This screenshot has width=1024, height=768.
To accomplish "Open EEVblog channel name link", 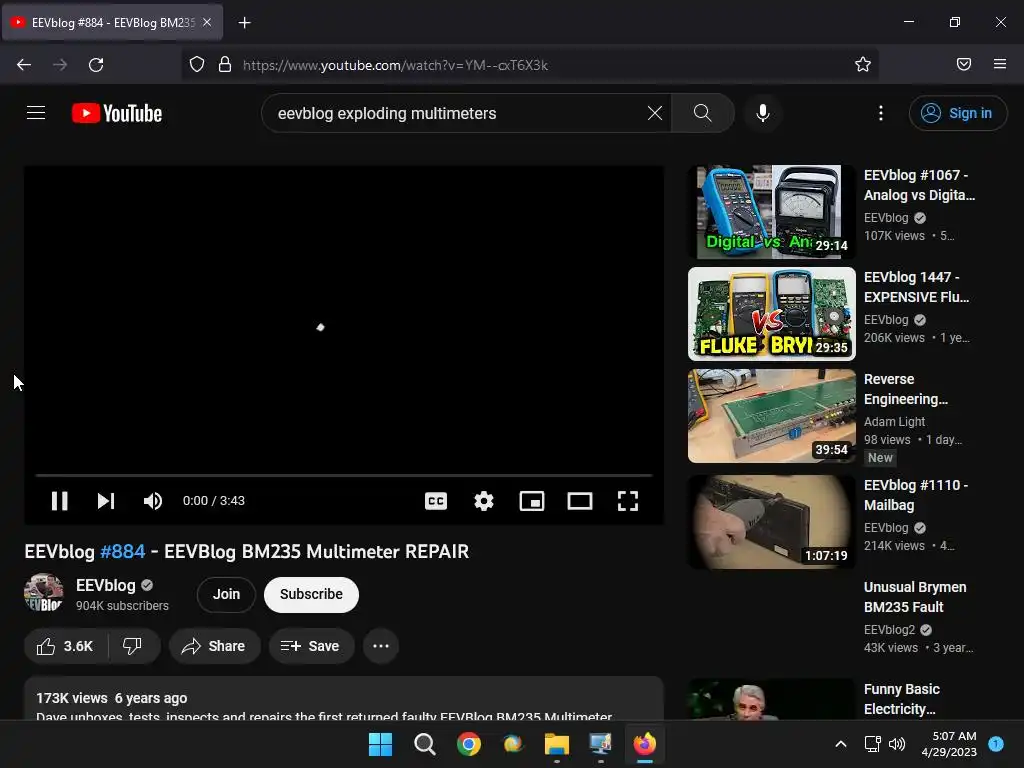I will click(105, 585).
